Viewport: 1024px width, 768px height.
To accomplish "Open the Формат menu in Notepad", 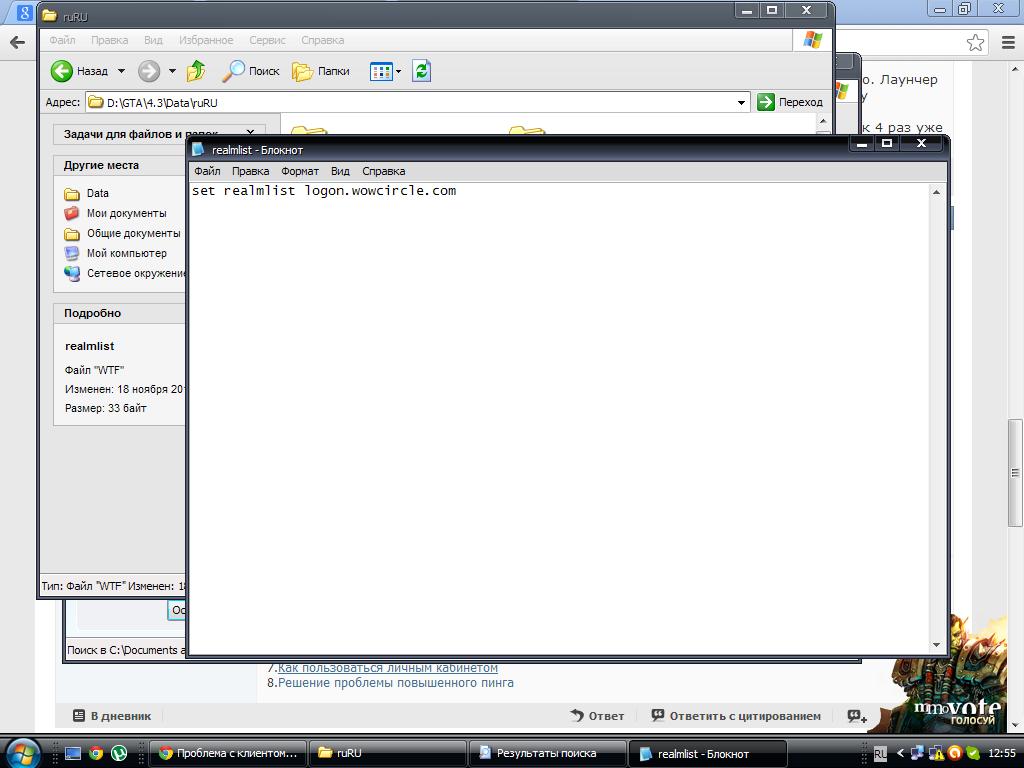I will [x=300, y=171].
